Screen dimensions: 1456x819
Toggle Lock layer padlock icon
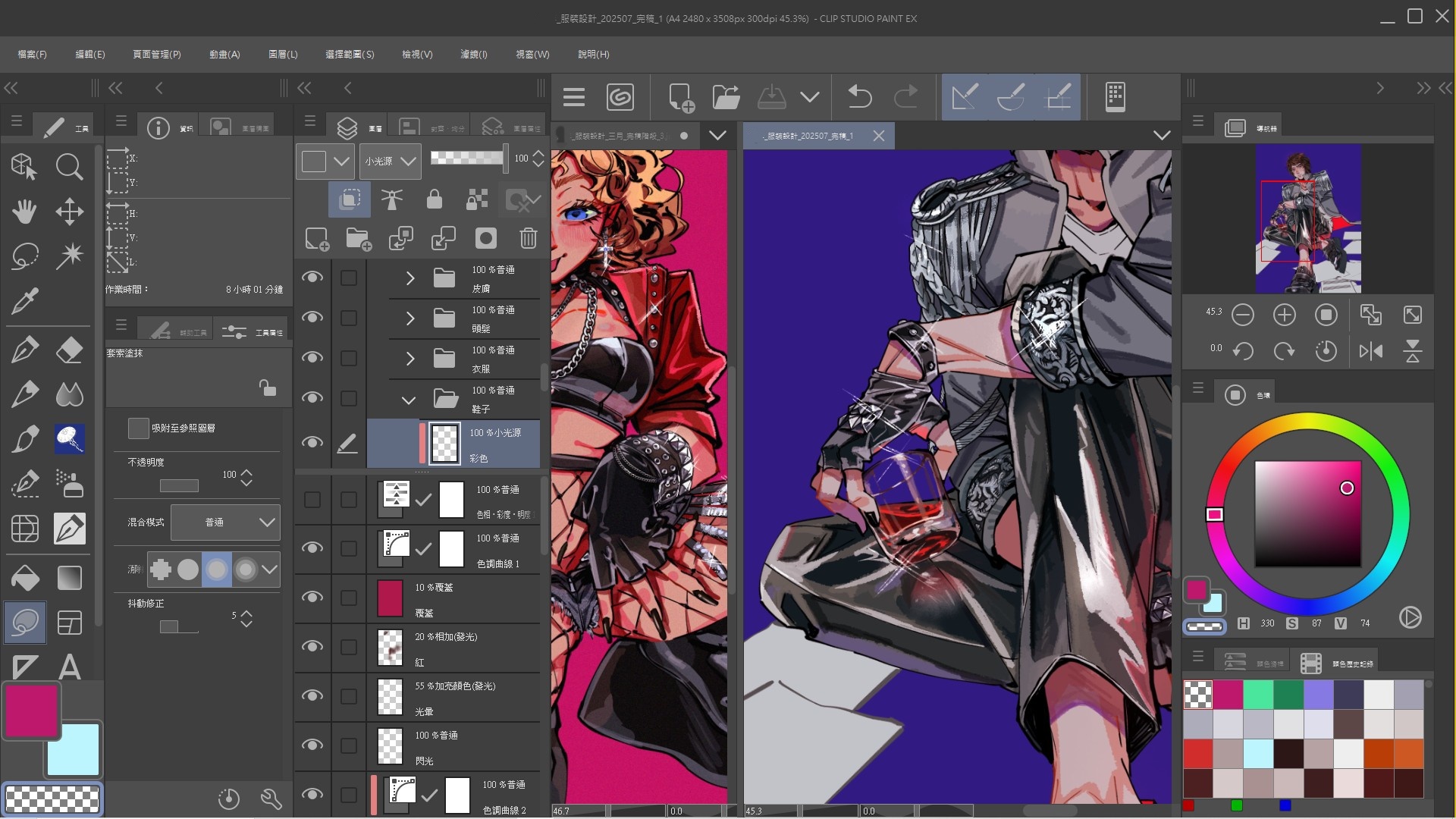[x=435, y=199]
